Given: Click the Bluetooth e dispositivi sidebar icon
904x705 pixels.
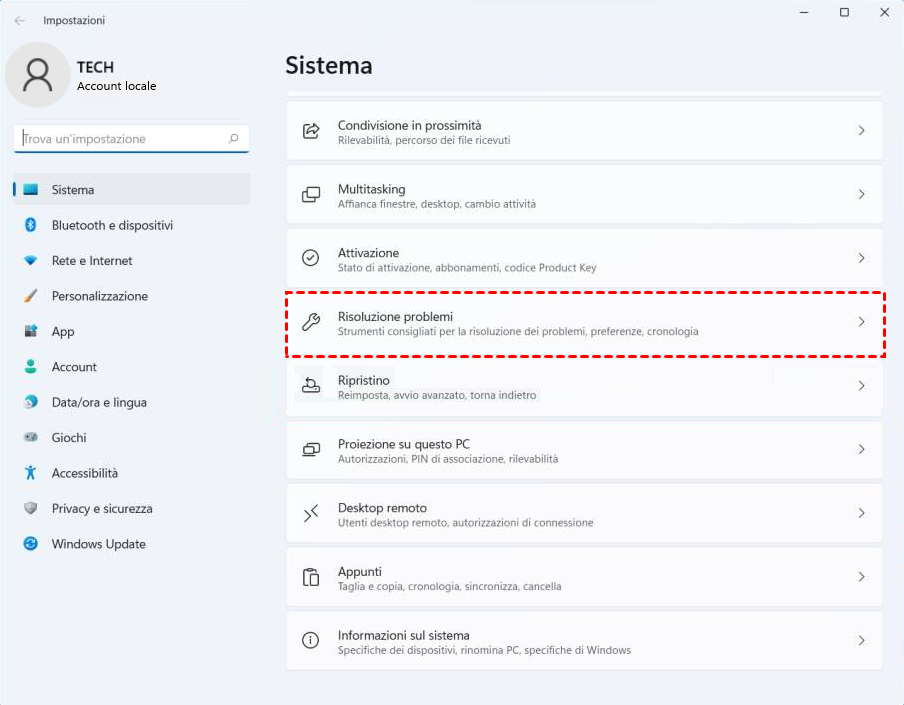Looking at the screenshot, I should click(30, 225).
